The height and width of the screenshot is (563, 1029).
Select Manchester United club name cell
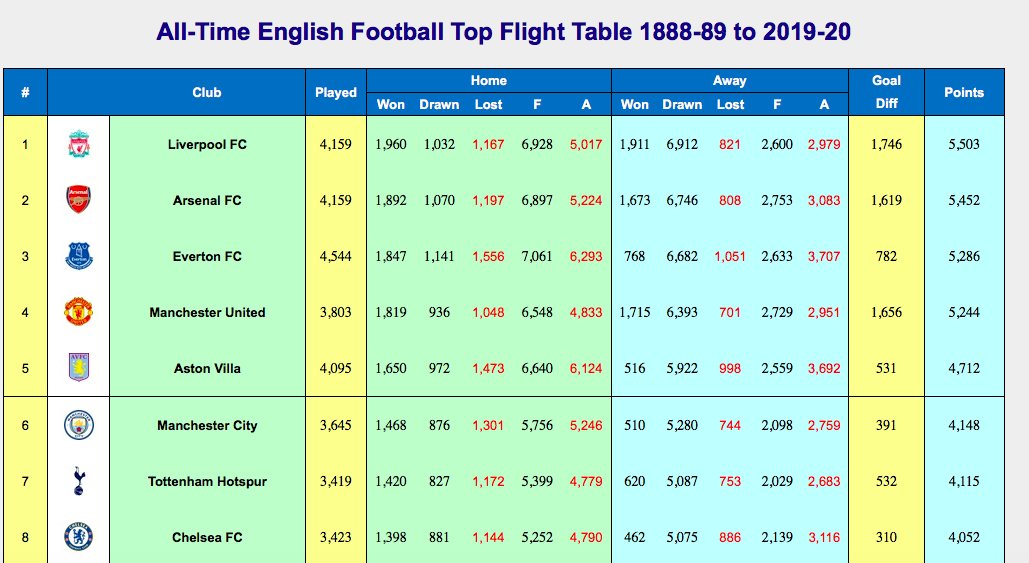[x=207, y=313]
